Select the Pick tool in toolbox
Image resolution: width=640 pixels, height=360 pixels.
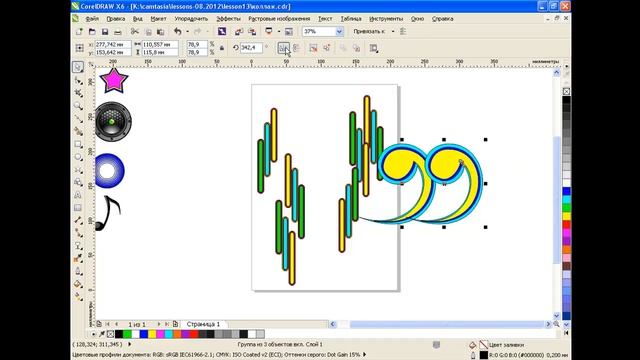coord(78,67)
